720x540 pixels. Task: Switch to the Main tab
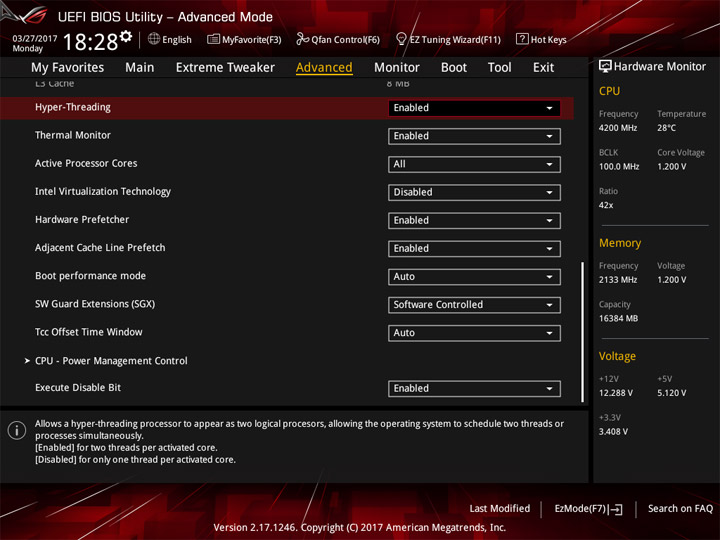(x=140, y=68)
